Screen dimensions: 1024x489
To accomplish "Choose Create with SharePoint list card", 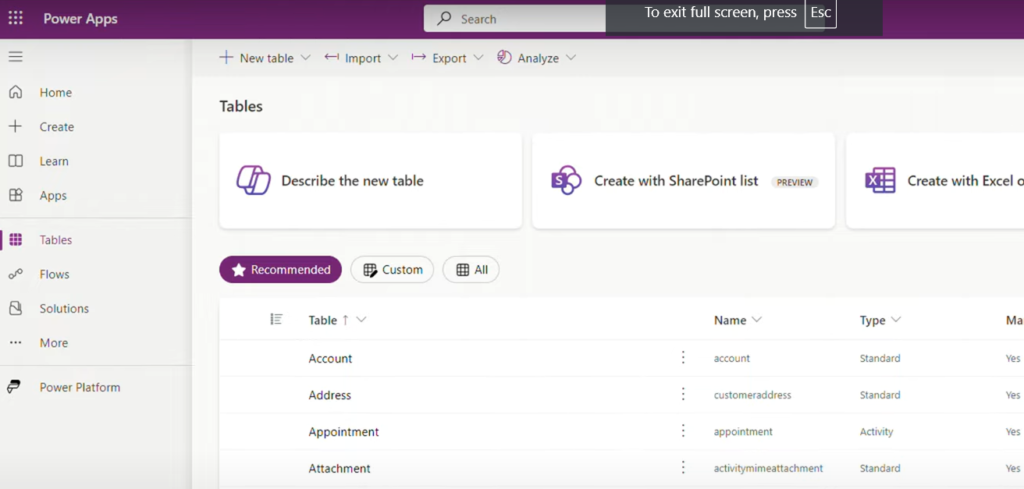I will [x=683, y=181].
